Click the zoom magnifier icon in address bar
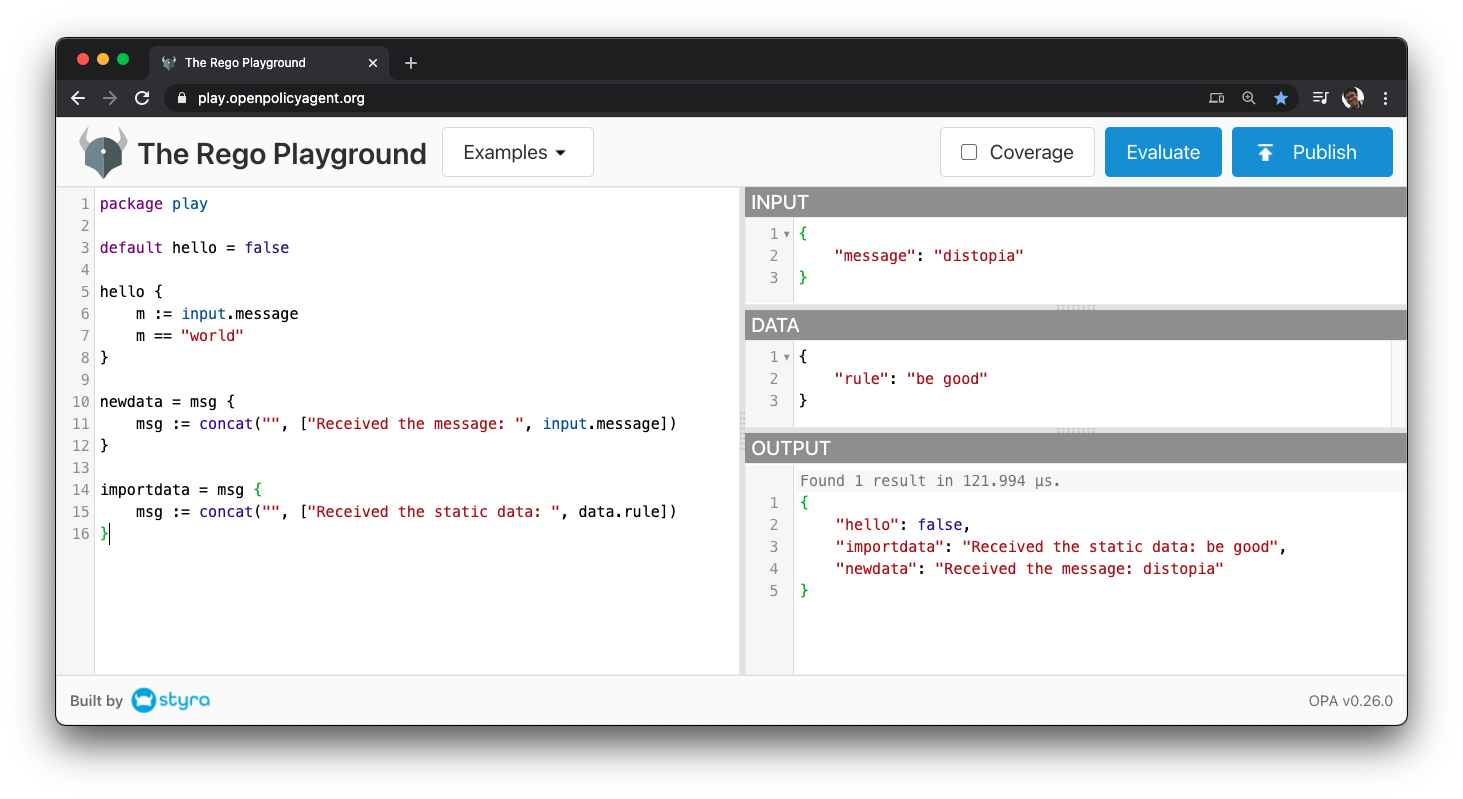This screenshot has width=1463, height=799. click(x=1248, y=98)
